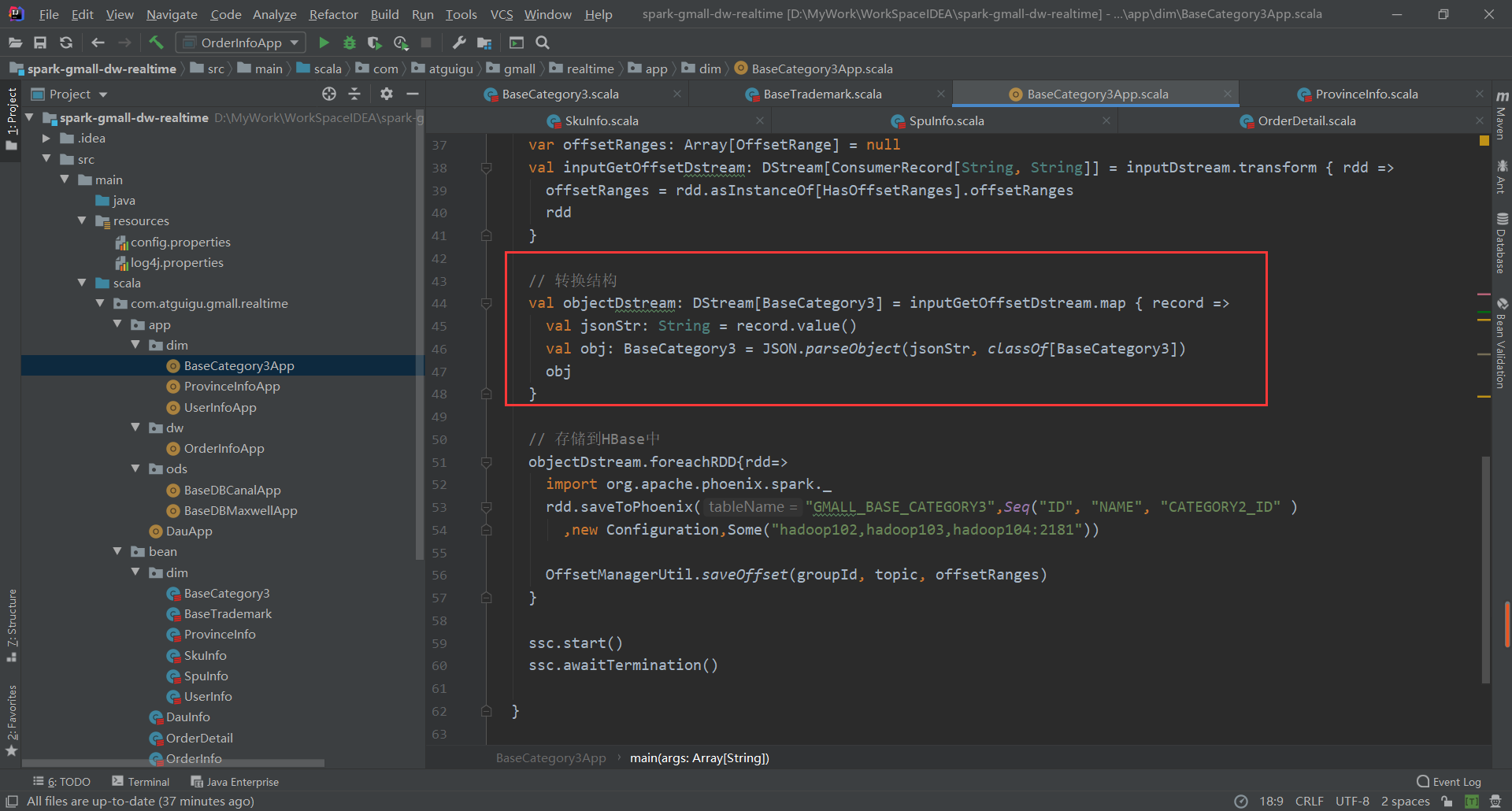Click the Open folder toolbar icon
The width and height of the screenshot is (1512, 811).
15,43
